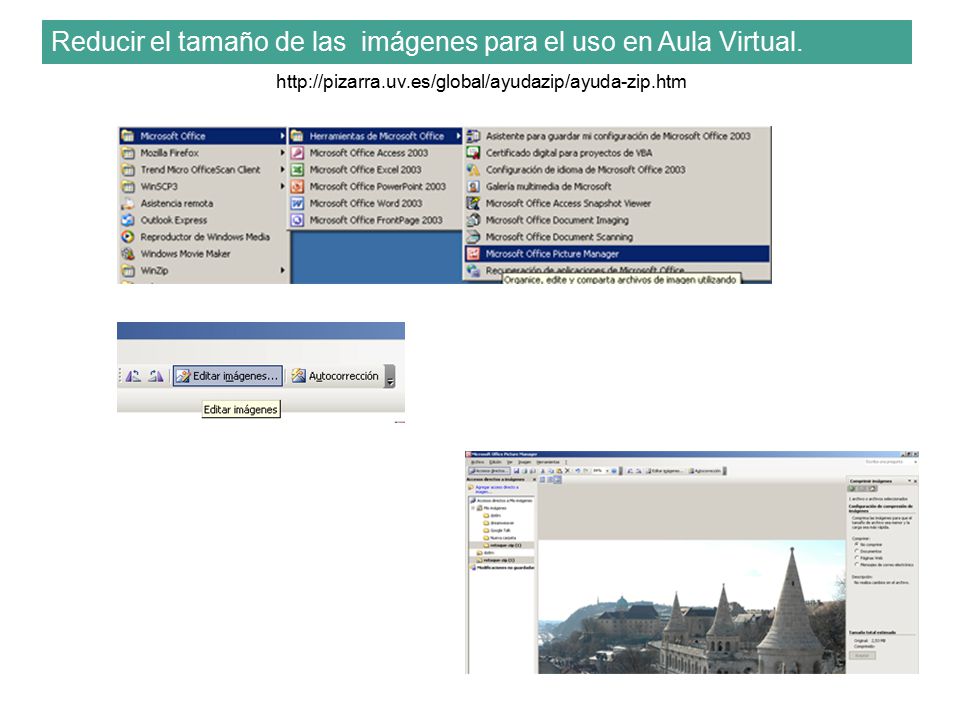Click the Delete X icon in Picture Manager toolbar
This screenshot has height=720, width=960.
[567, 471]
